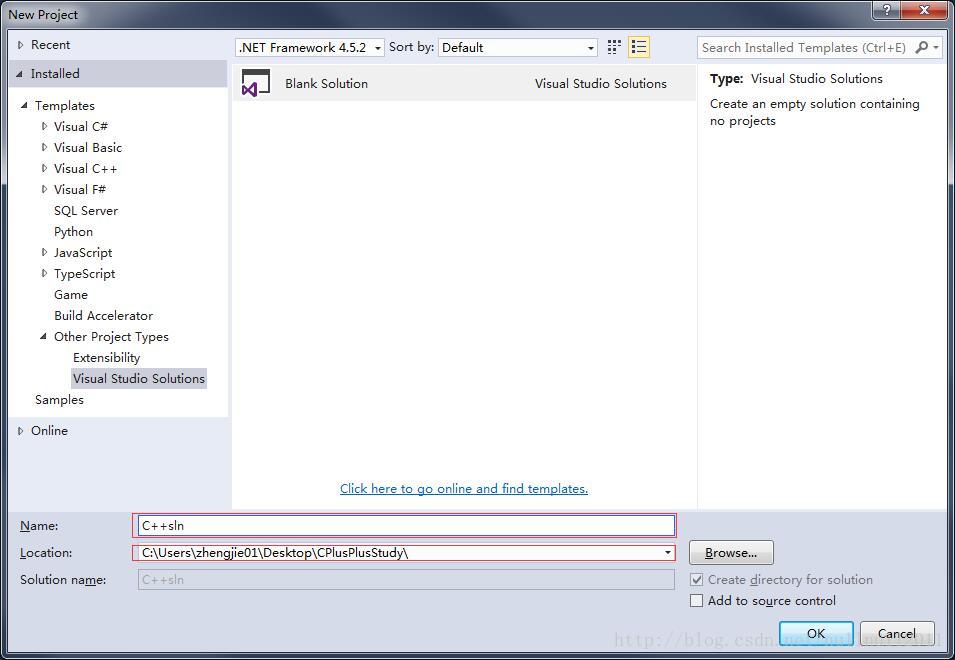Select SQL Server templates
This screenshot has width=955, height=660.
(x=86, y=211)
